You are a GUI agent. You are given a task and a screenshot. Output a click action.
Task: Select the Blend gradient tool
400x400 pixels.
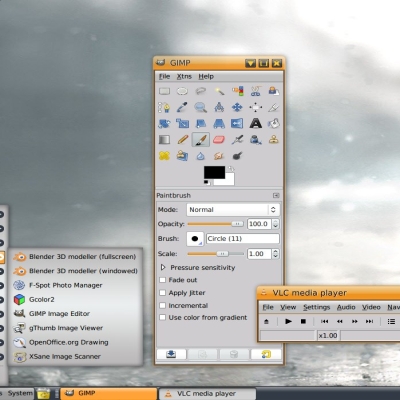coord(164,139)
